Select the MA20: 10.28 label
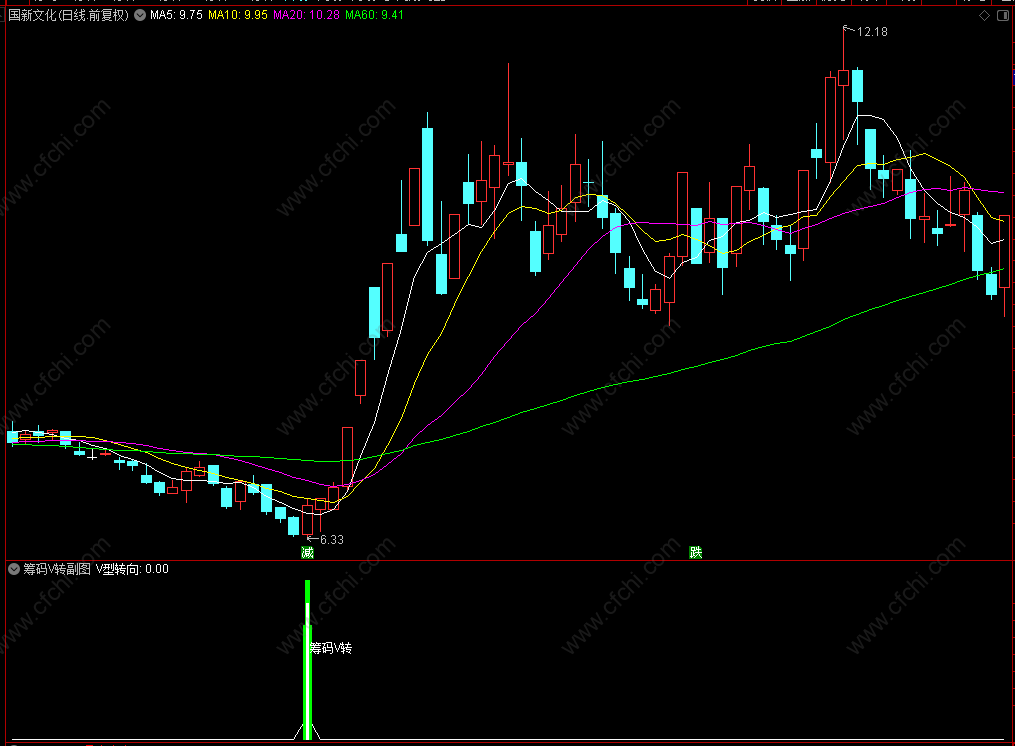This screenshot has width=1015, height=746. [306, 15]
